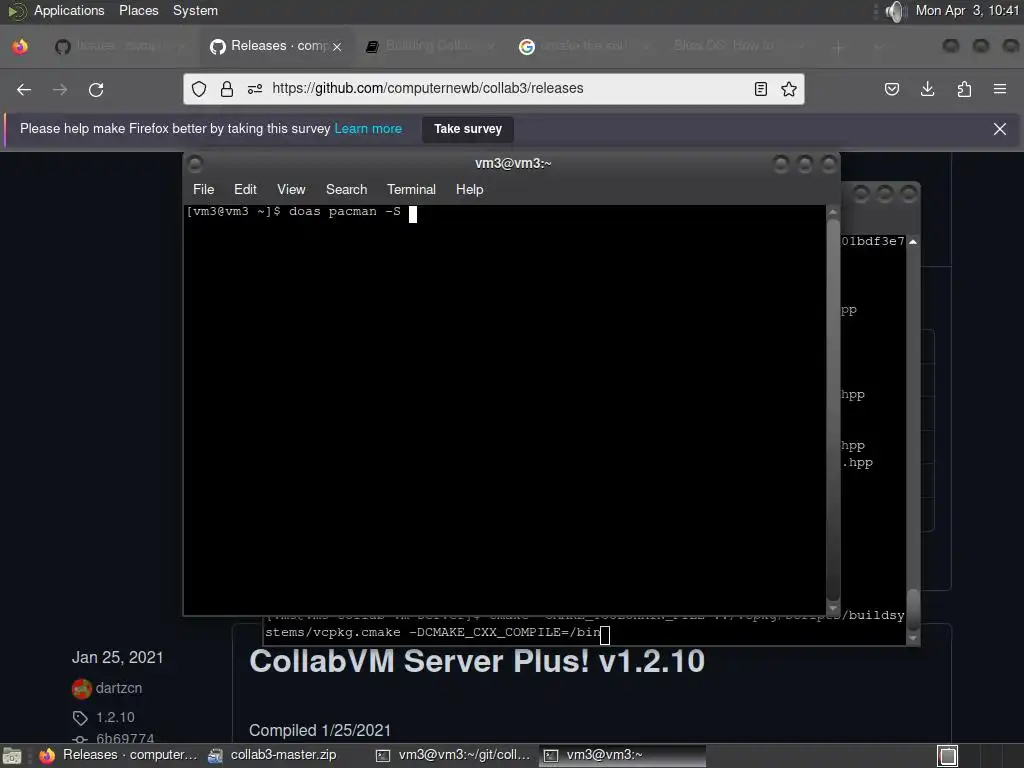Select the vm3@vm3:~ taskbar entry
Image resolution: width=1024 pixels, height=768 pixels.
coord(622,756)
